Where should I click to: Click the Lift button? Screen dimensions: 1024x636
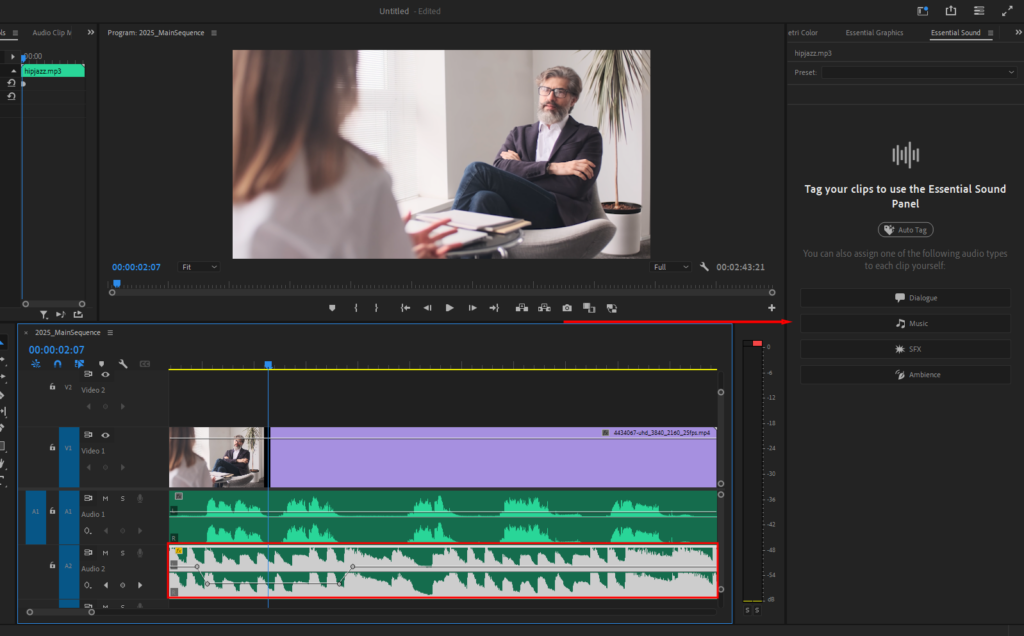[522, 308]
